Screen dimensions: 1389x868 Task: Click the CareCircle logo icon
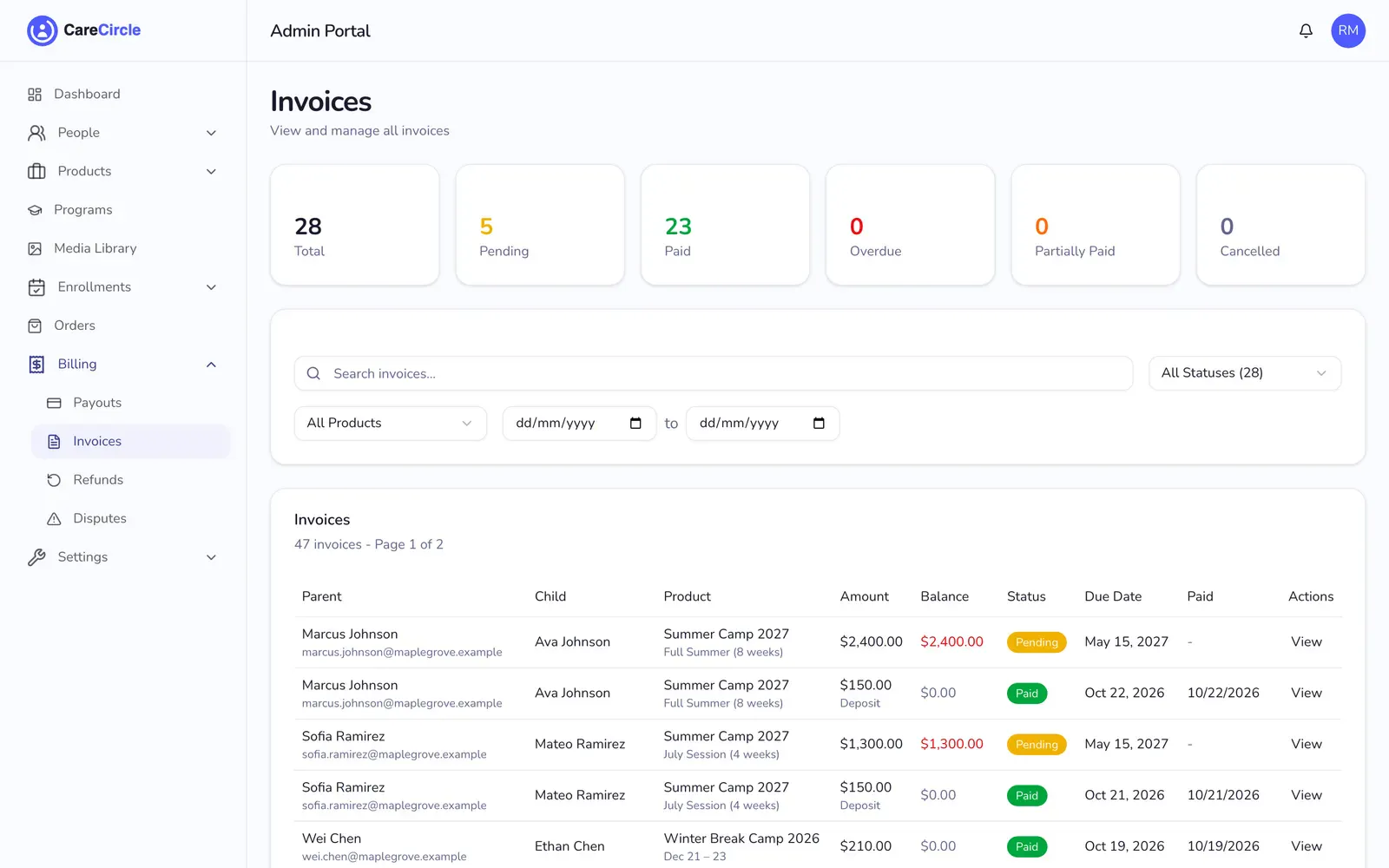click(42, 30)
